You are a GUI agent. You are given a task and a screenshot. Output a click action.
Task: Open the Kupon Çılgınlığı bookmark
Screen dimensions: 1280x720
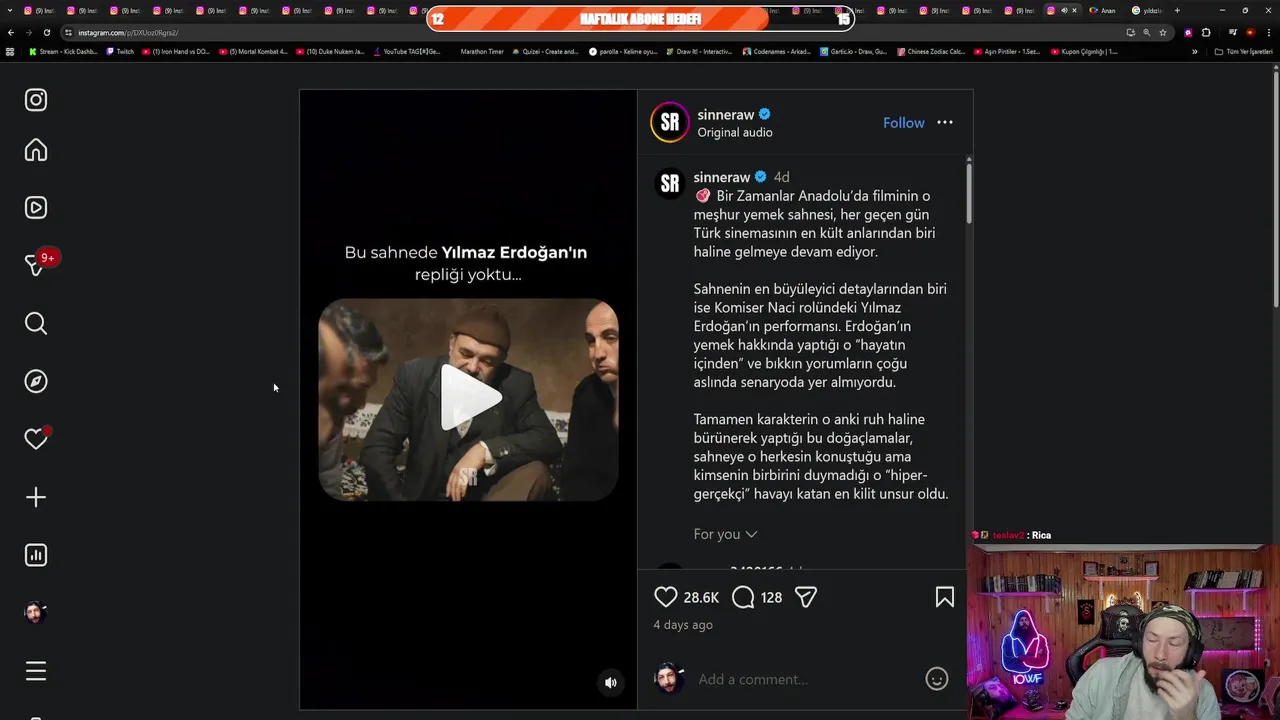(x=1084, y=51)
